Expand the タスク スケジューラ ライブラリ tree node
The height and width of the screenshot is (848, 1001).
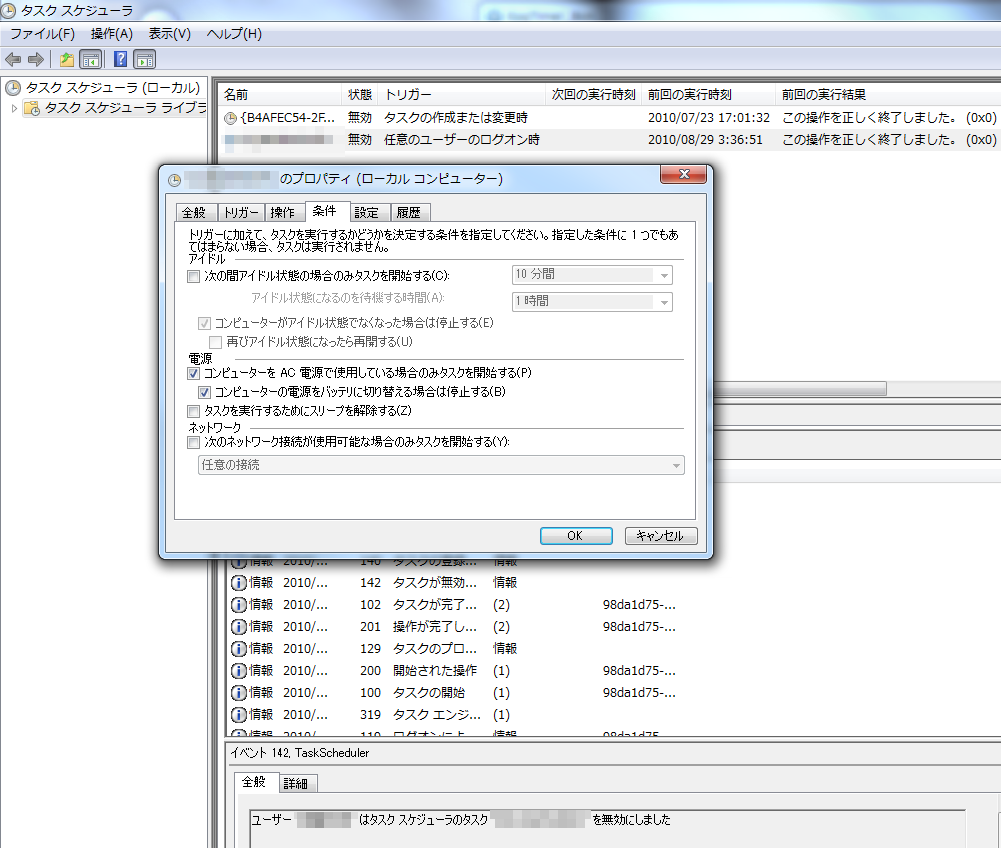(14, 108)
